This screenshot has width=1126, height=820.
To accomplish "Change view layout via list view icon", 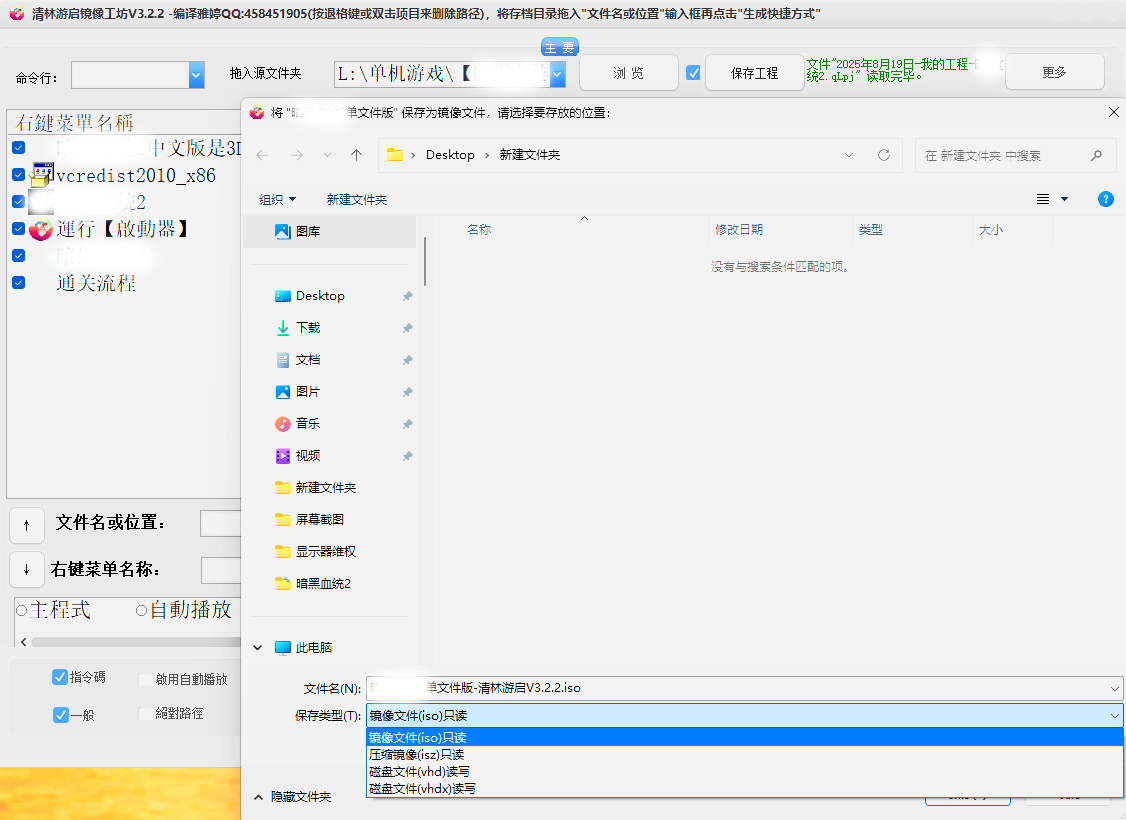I will 1043,199.
